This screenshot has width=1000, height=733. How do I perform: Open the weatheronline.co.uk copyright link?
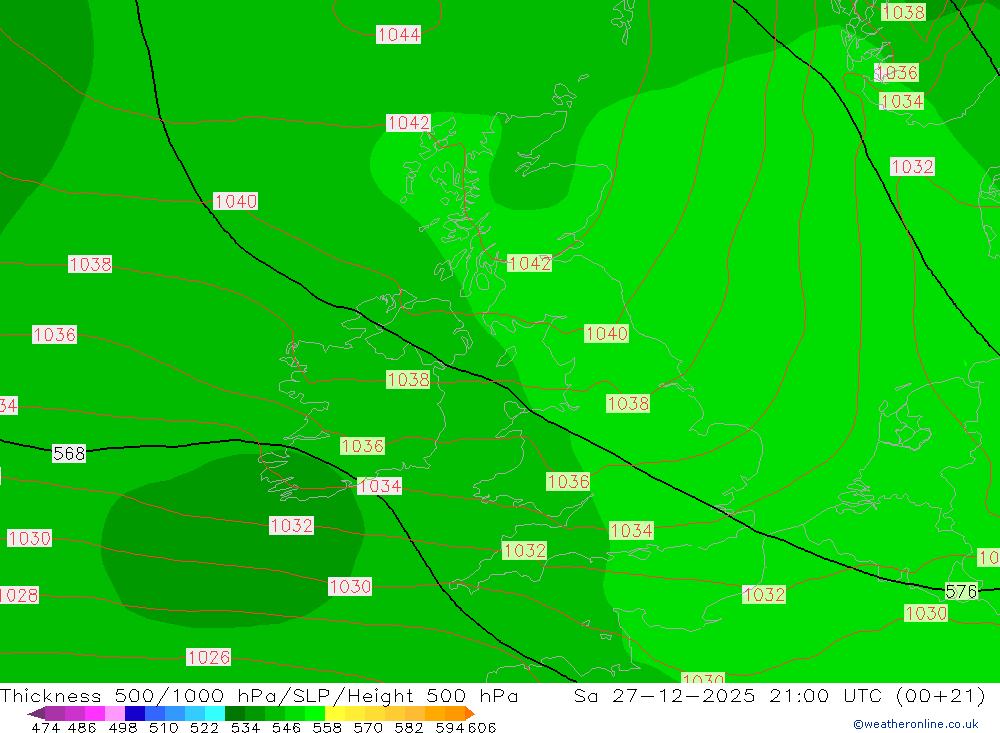916,724
